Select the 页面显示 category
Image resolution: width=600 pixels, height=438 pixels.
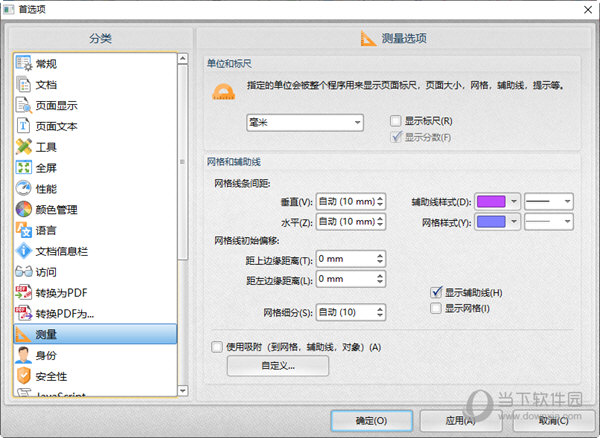click(95, 105)
